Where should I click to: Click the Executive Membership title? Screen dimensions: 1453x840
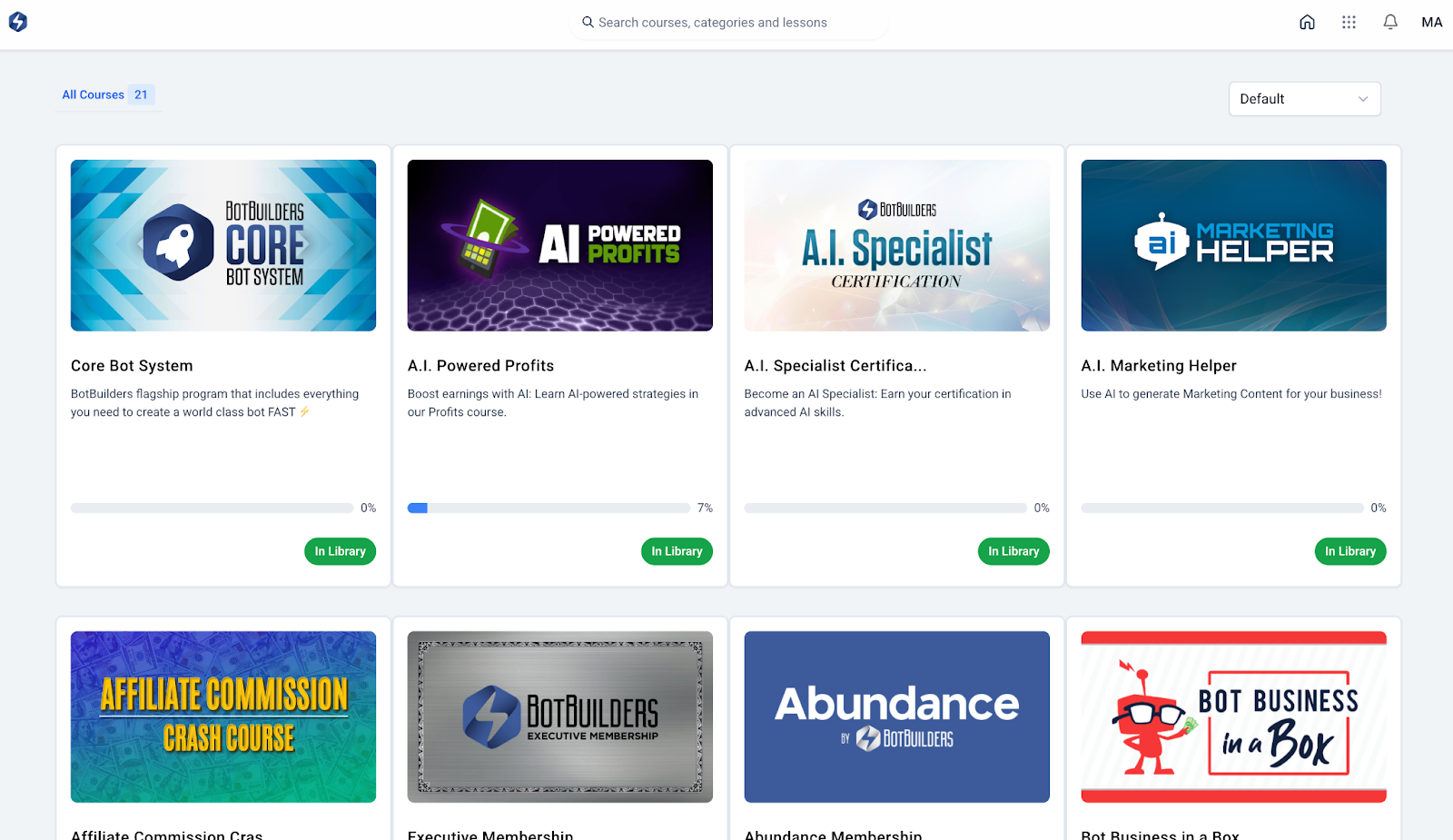490,834
